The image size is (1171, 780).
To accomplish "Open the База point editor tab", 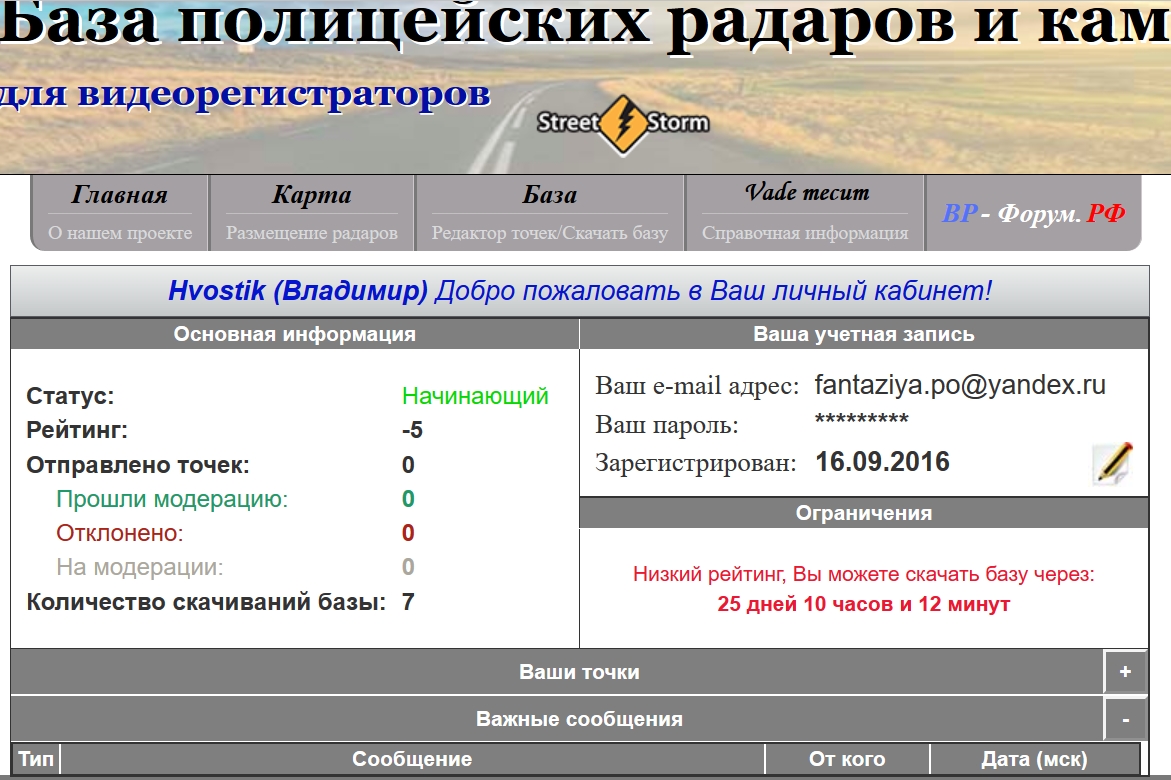I will (x=549, y=212).
